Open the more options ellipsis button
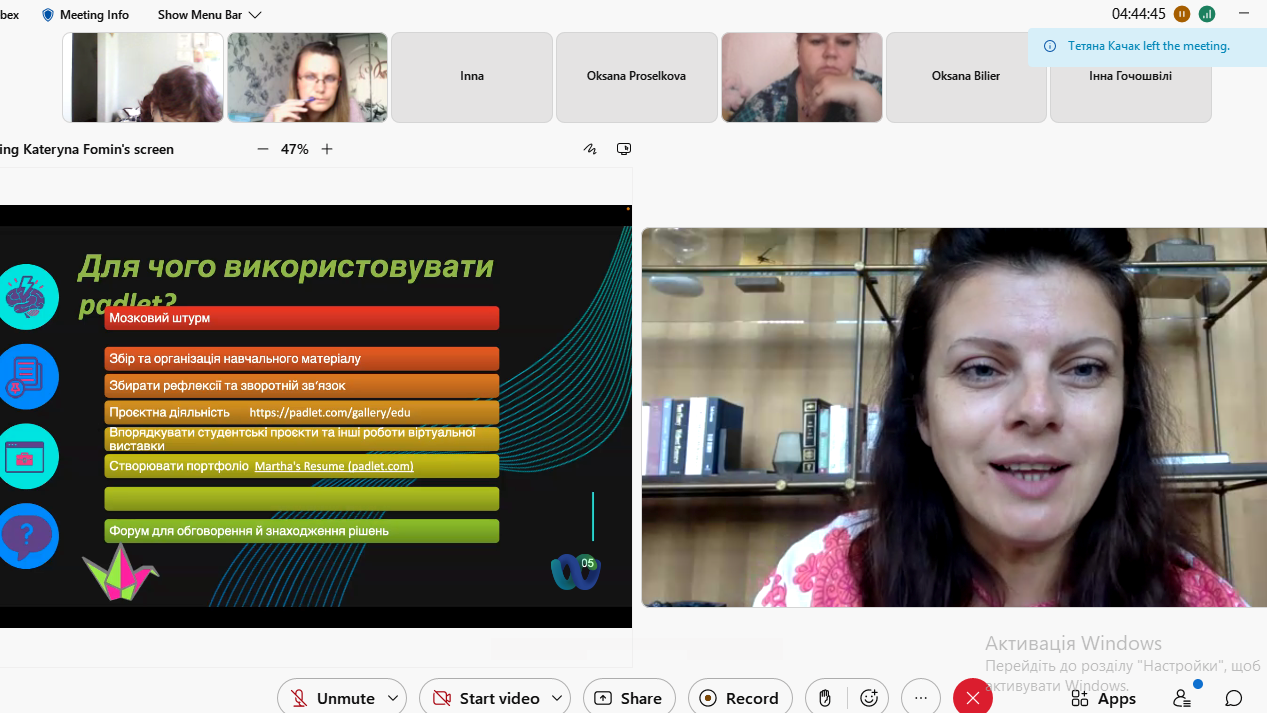 [x=921, y=698]
